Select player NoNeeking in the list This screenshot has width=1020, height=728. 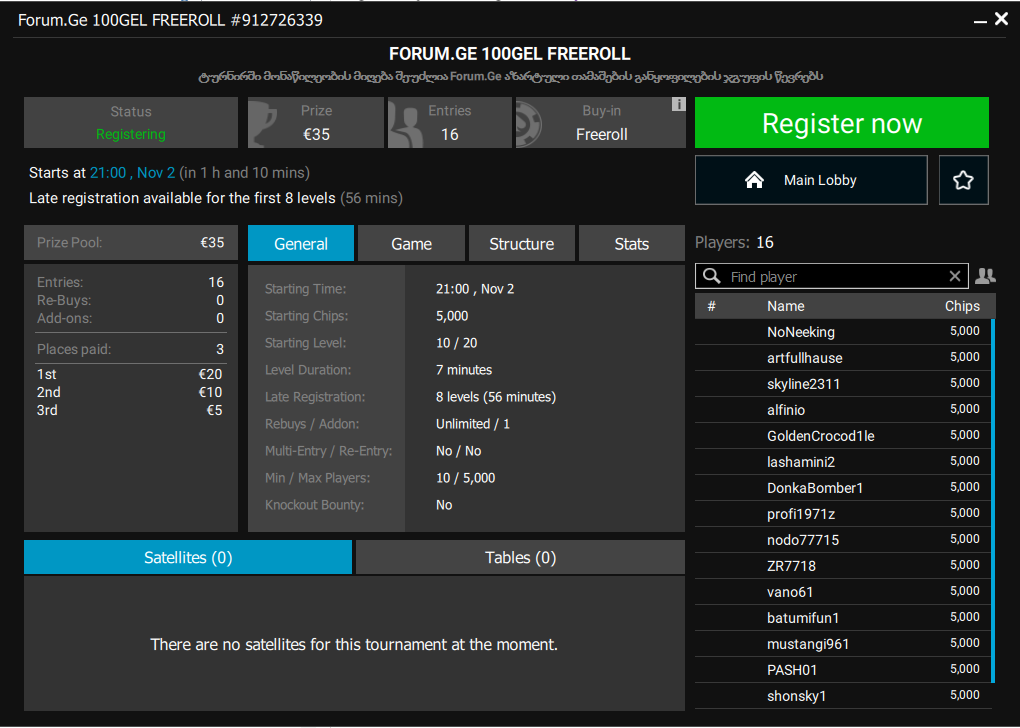842,332
